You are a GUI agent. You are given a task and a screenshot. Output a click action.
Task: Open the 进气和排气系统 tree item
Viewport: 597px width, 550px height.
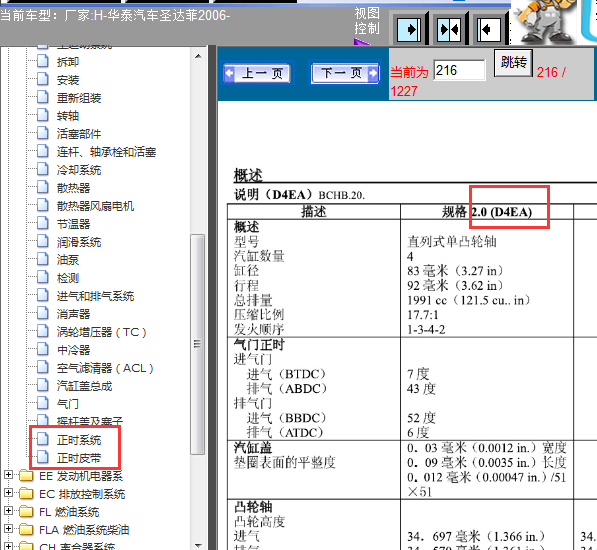coord(95,296)
